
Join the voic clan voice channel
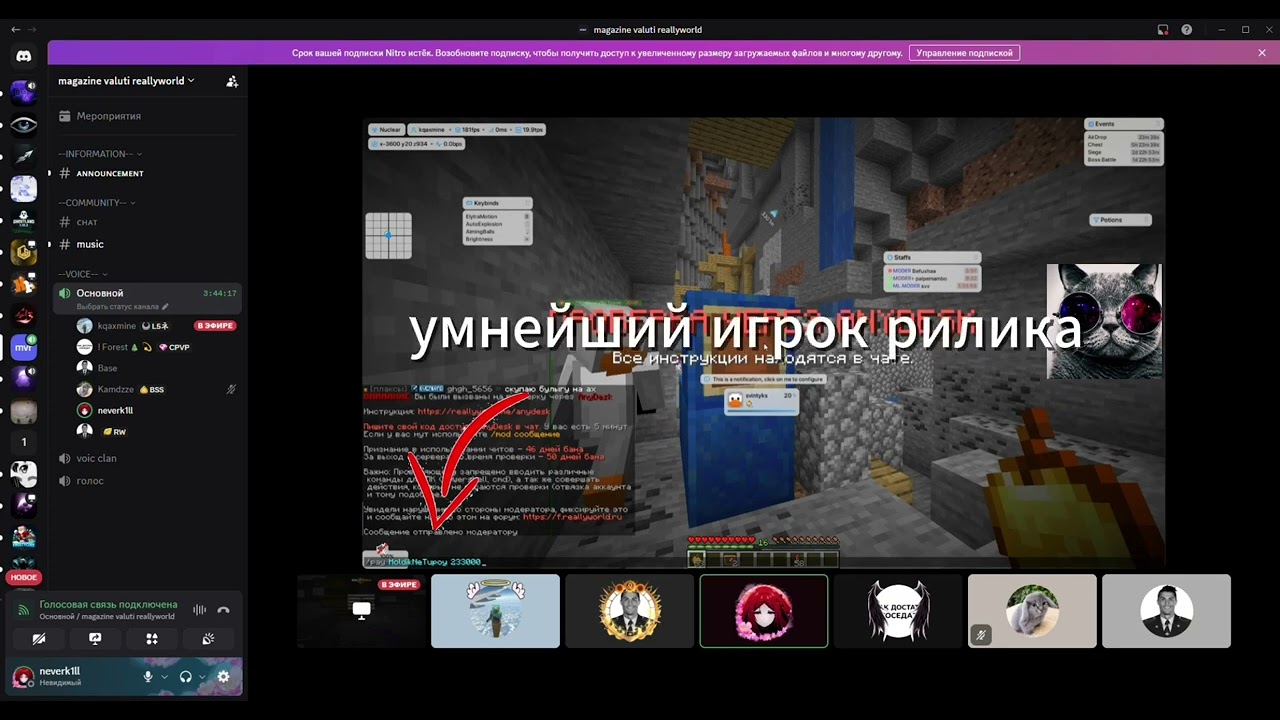pyautogui.click(x=147, y=458)
